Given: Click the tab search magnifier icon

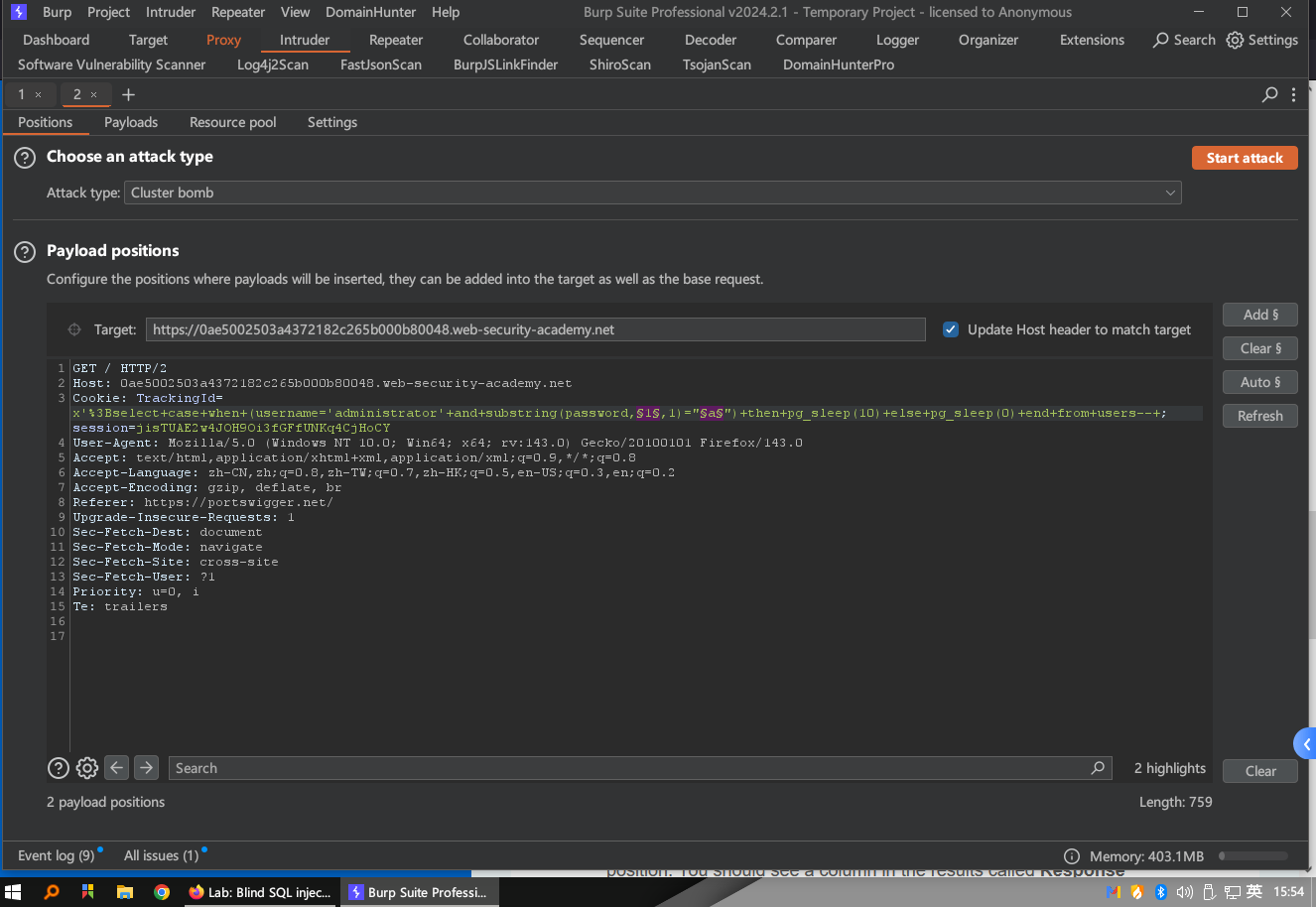Looking at the screenshot, I should (x=1269, y=94).
